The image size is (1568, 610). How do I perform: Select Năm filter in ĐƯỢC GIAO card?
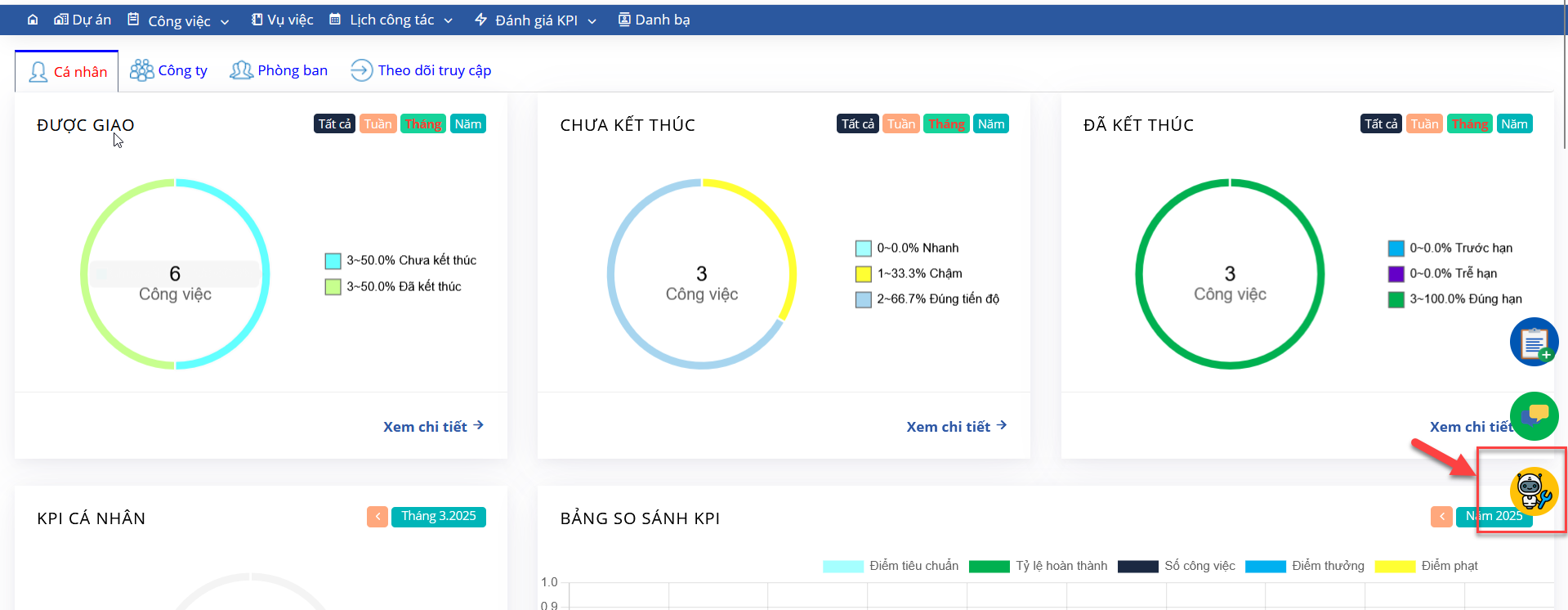click(x=468, y=123)
